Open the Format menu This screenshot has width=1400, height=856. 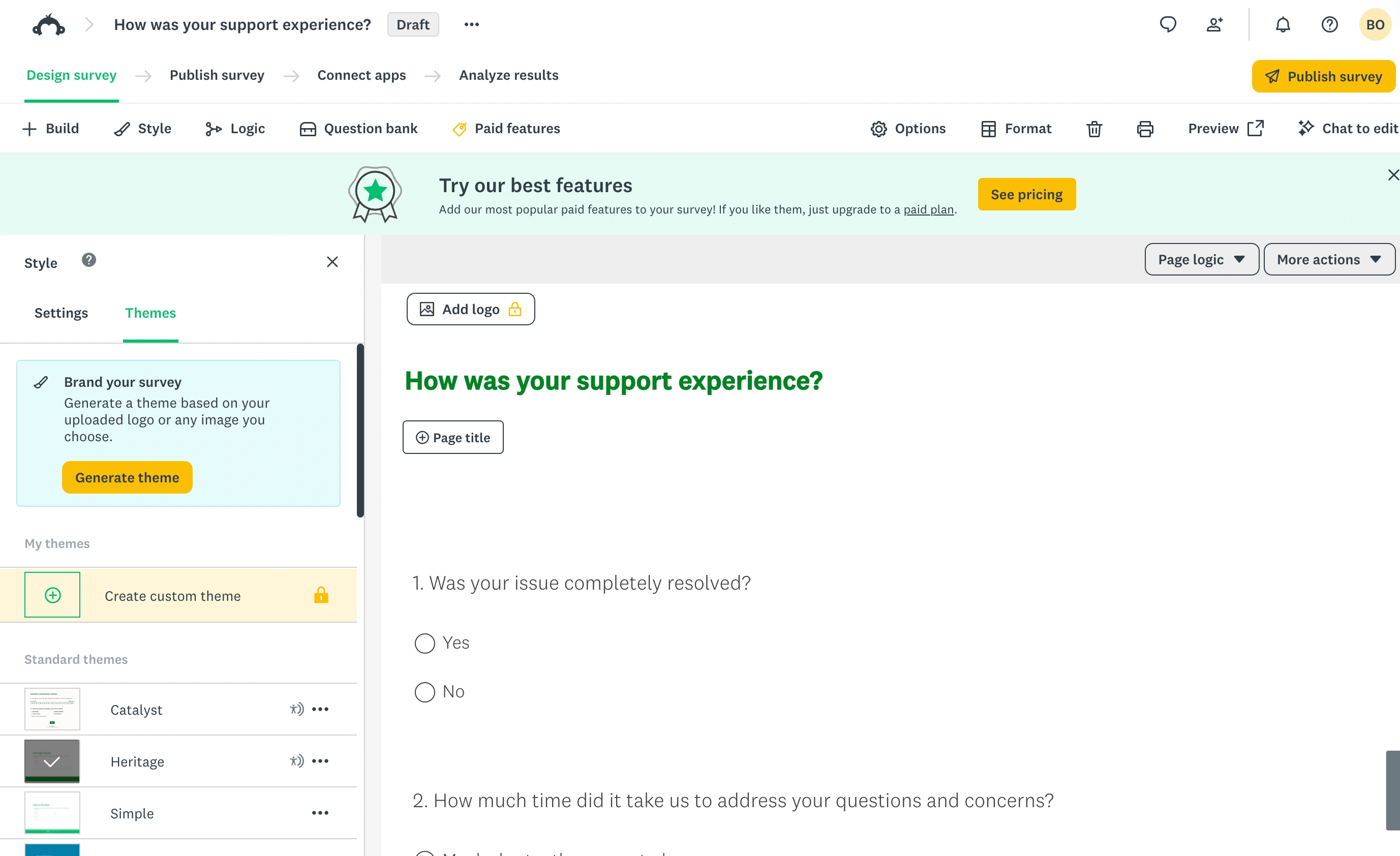tap(1016, 129)
